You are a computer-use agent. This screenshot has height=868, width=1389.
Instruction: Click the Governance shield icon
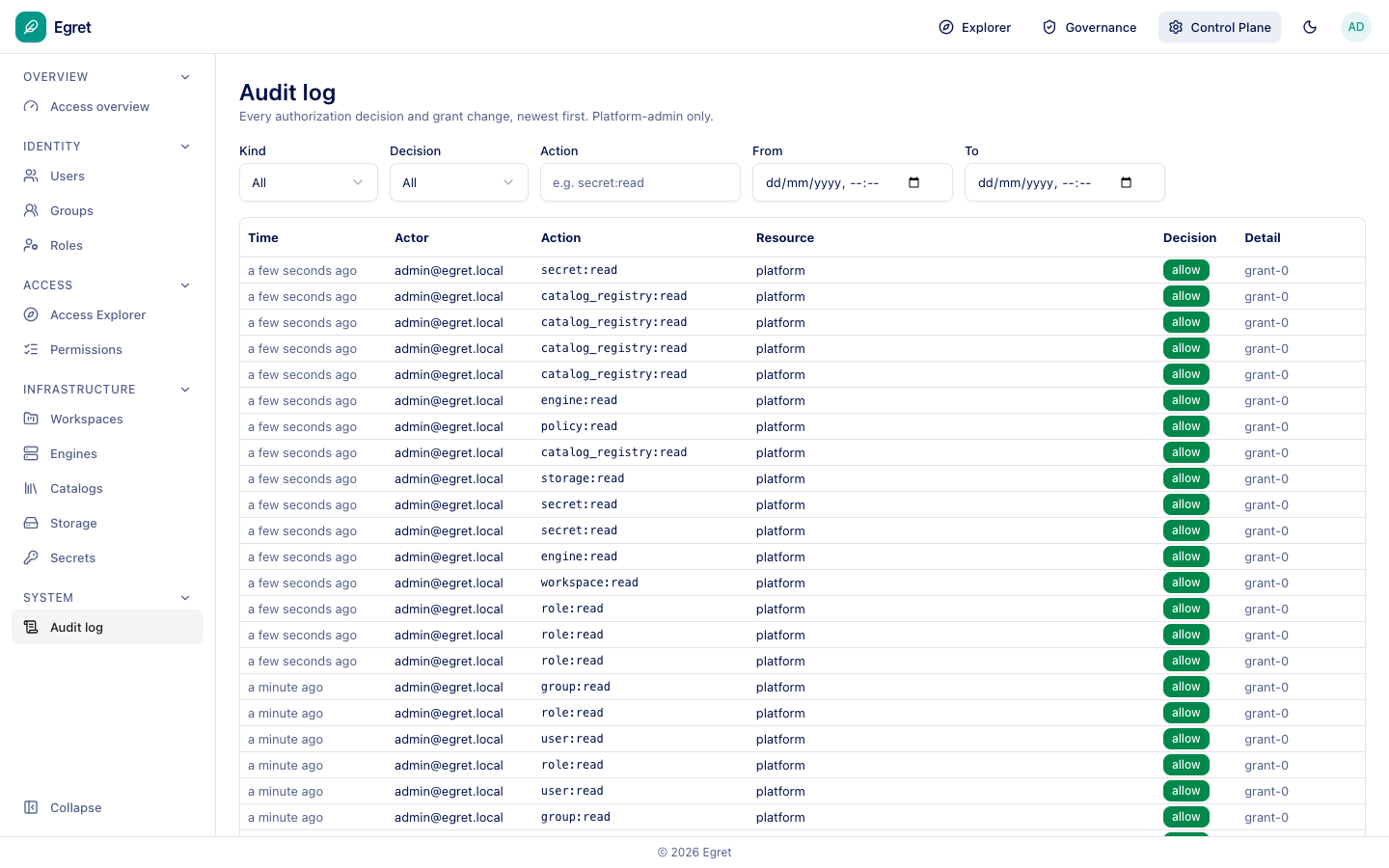[1049, 27]
